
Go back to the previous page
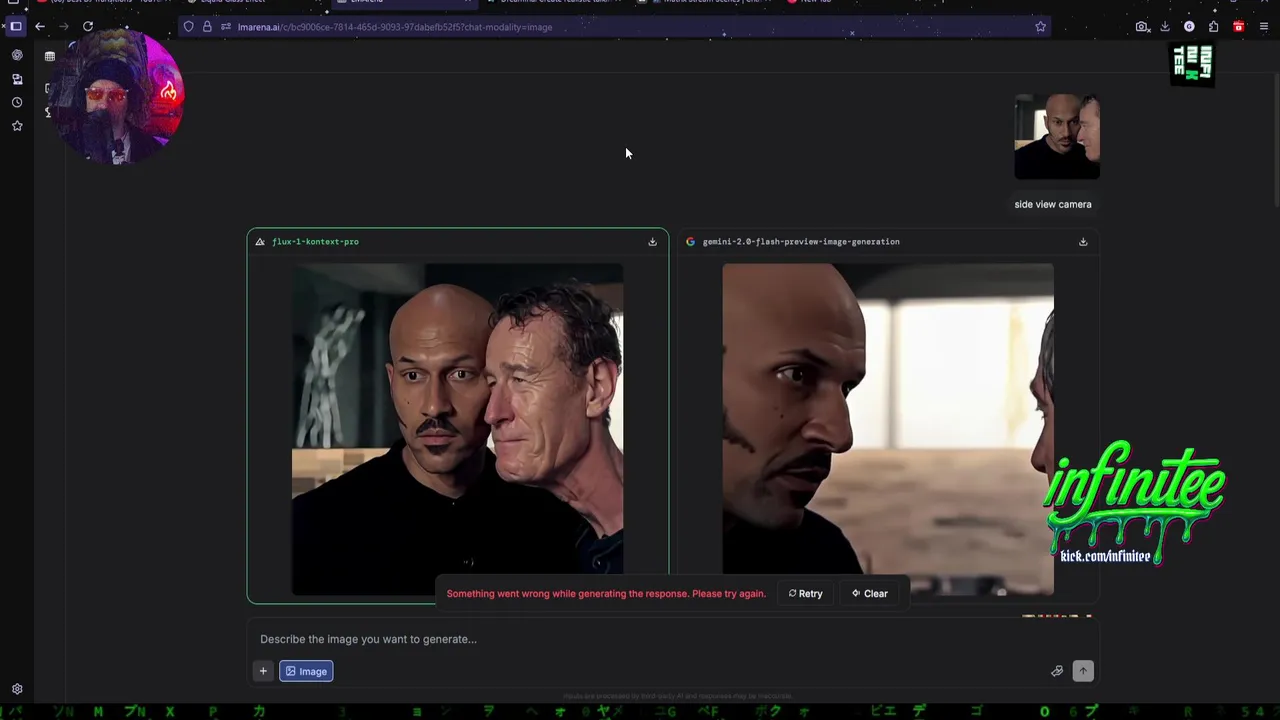[40, 27]
